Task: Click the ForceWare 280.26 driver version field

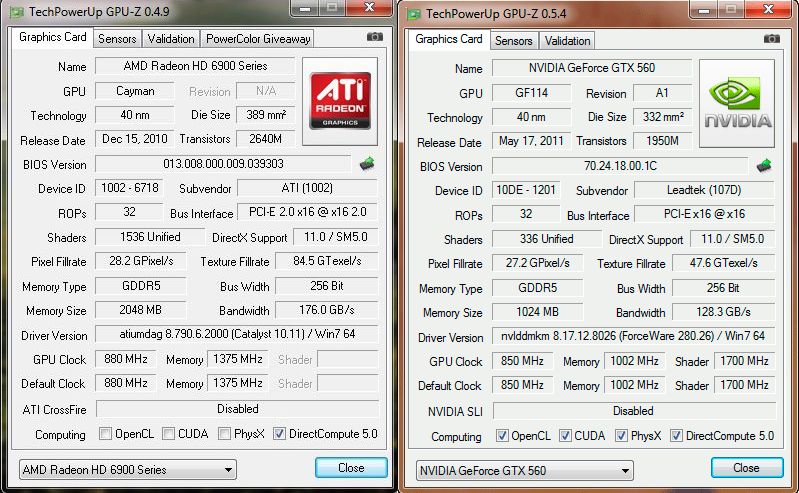Action: pyautogui.click(x=633, y=336)
